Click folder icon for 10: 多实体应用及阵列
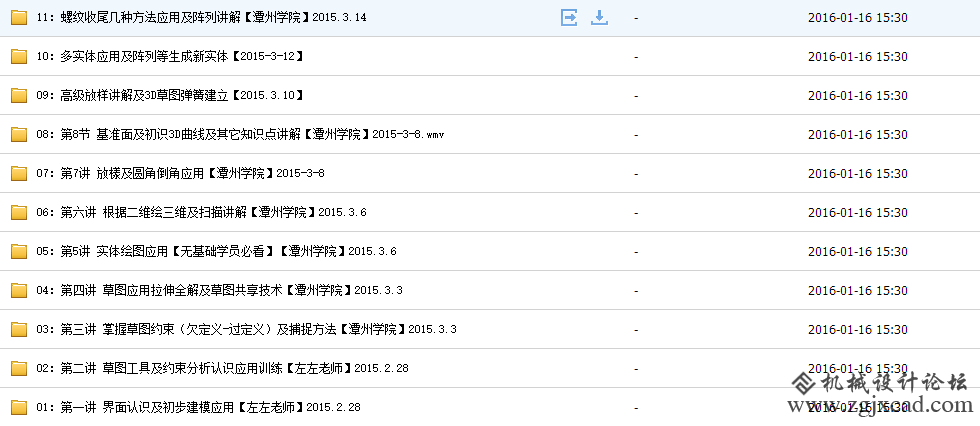This screenshot has height=426, width=980. coord(19,57)
